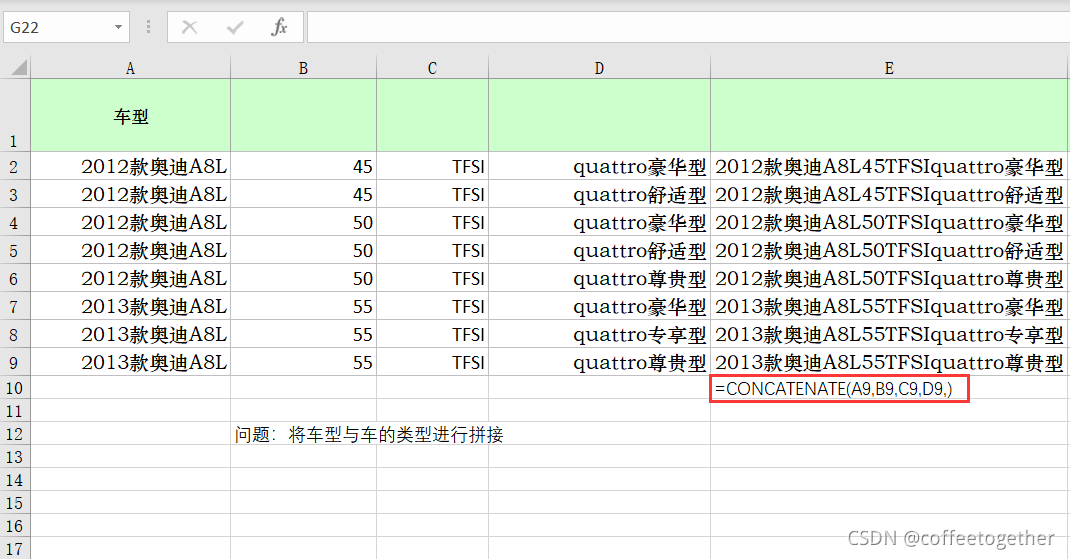Viewport: 1070px width, 559px height.
Task: Click the 问题 note text in row 12
Action: pyautogui.click(x=369, y=434)
